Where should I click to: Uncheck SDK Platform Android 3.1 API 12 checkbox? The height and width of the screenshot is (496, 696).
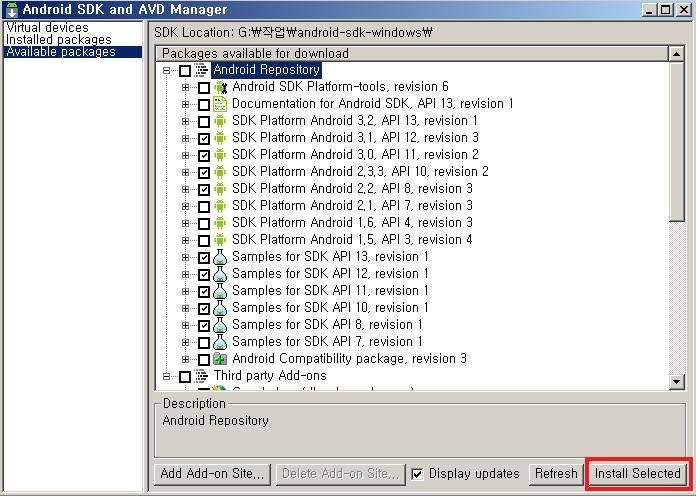[204, 139]
